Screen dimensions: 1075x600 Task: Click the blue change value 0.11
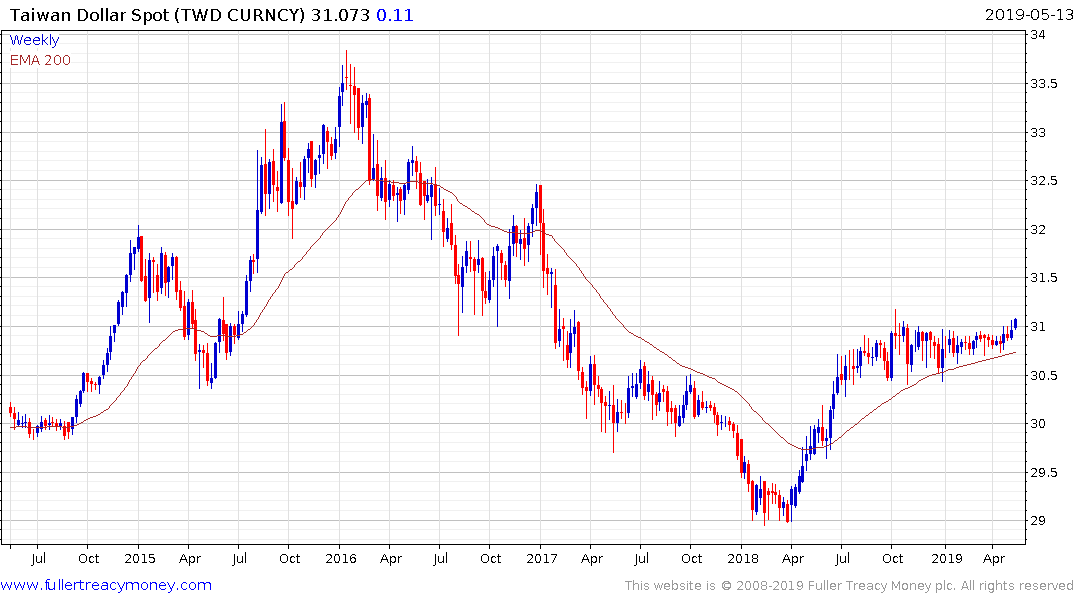tap(395, 14)
